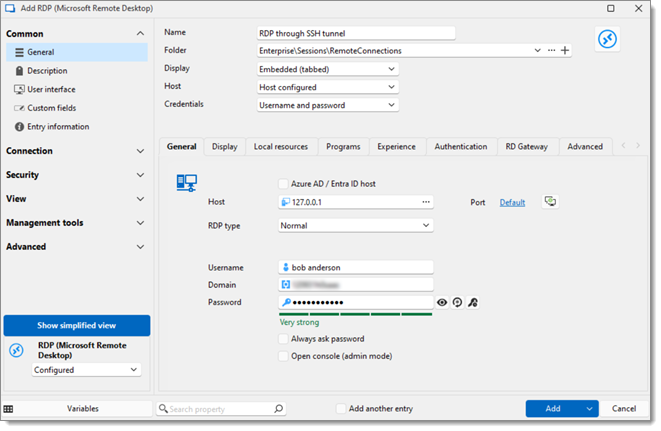The image size is (661, 431).
Task: Click the Password field
Action: [355, 302]
